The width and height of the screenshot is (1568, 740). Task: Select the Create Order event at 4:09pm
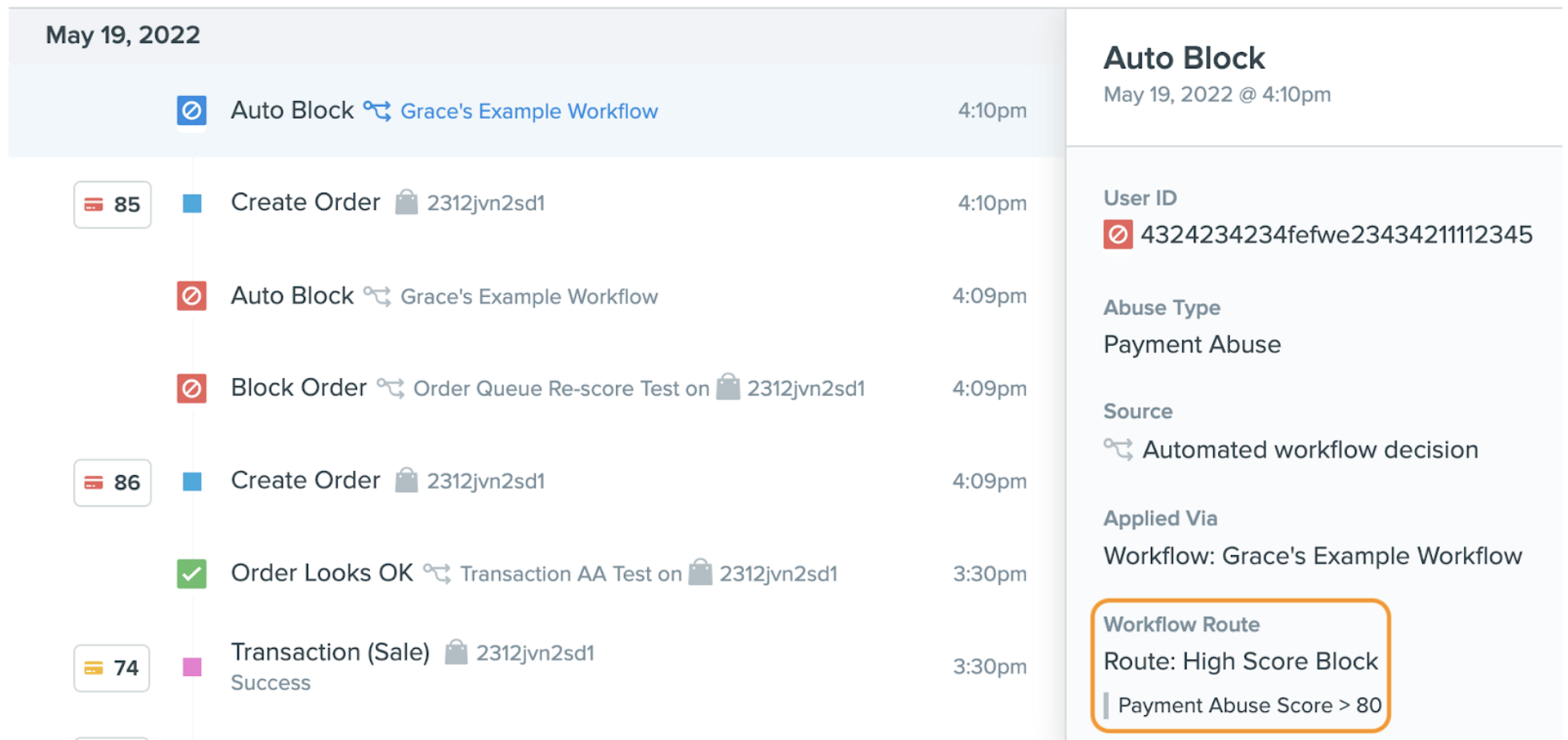click(x=306, y=481)
